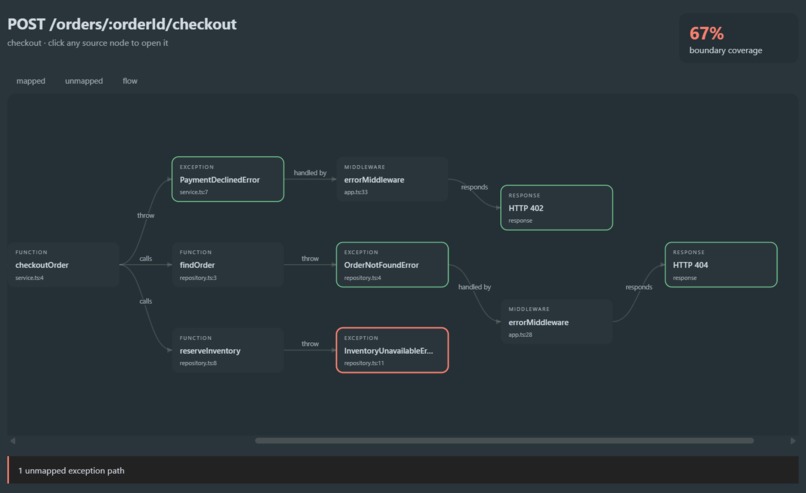Open the PaymentDeclinedError exception node
806x493 pixels.
pos(228,179)
